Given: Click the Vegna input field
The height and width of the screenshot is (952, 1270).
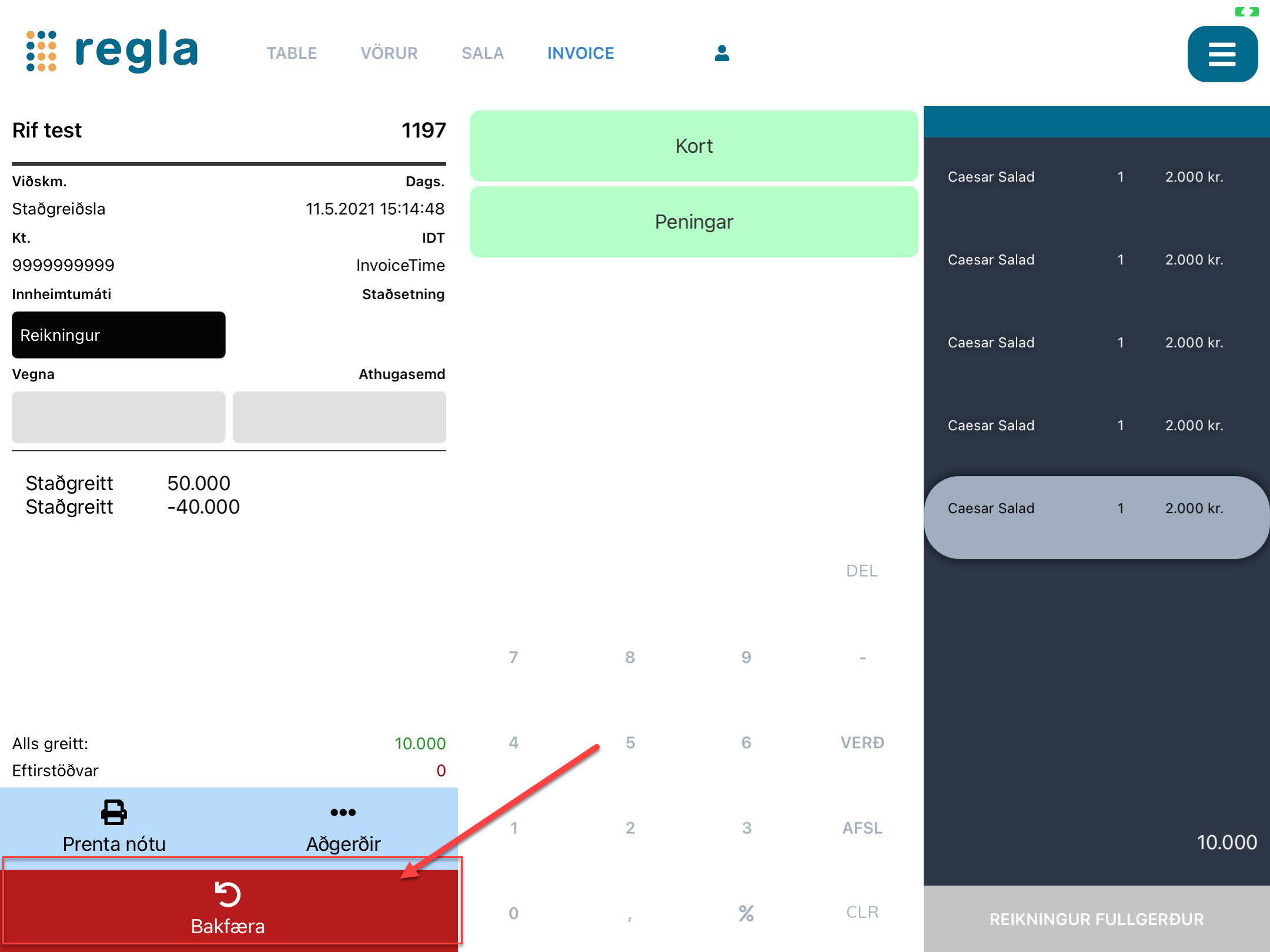Looking at the screenshot, I should pyautogui.click(x=118, y=417).
